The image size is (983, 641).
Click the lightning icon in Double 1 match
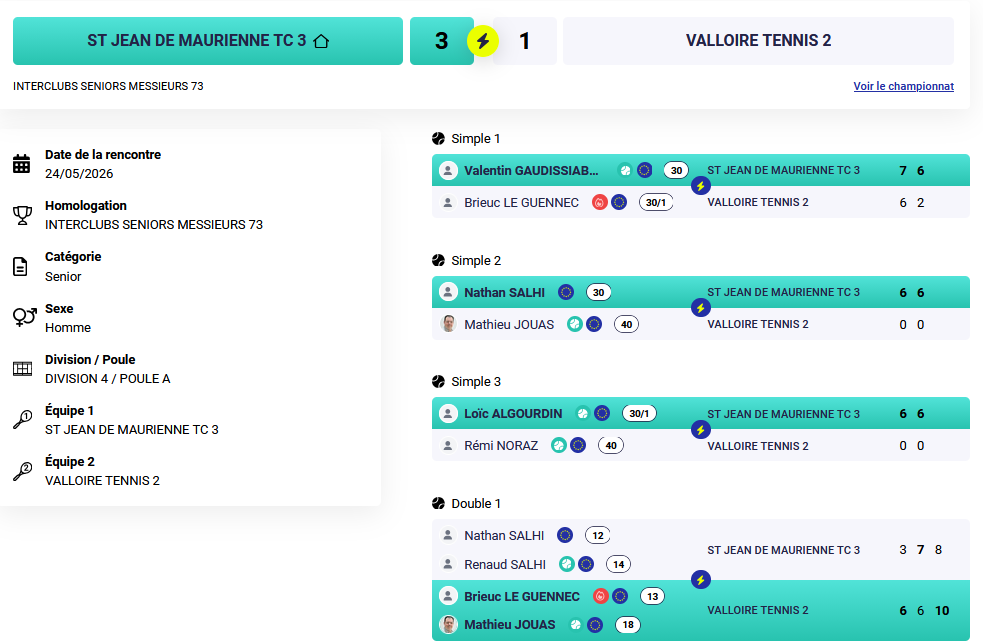click(x=700, y=580)
